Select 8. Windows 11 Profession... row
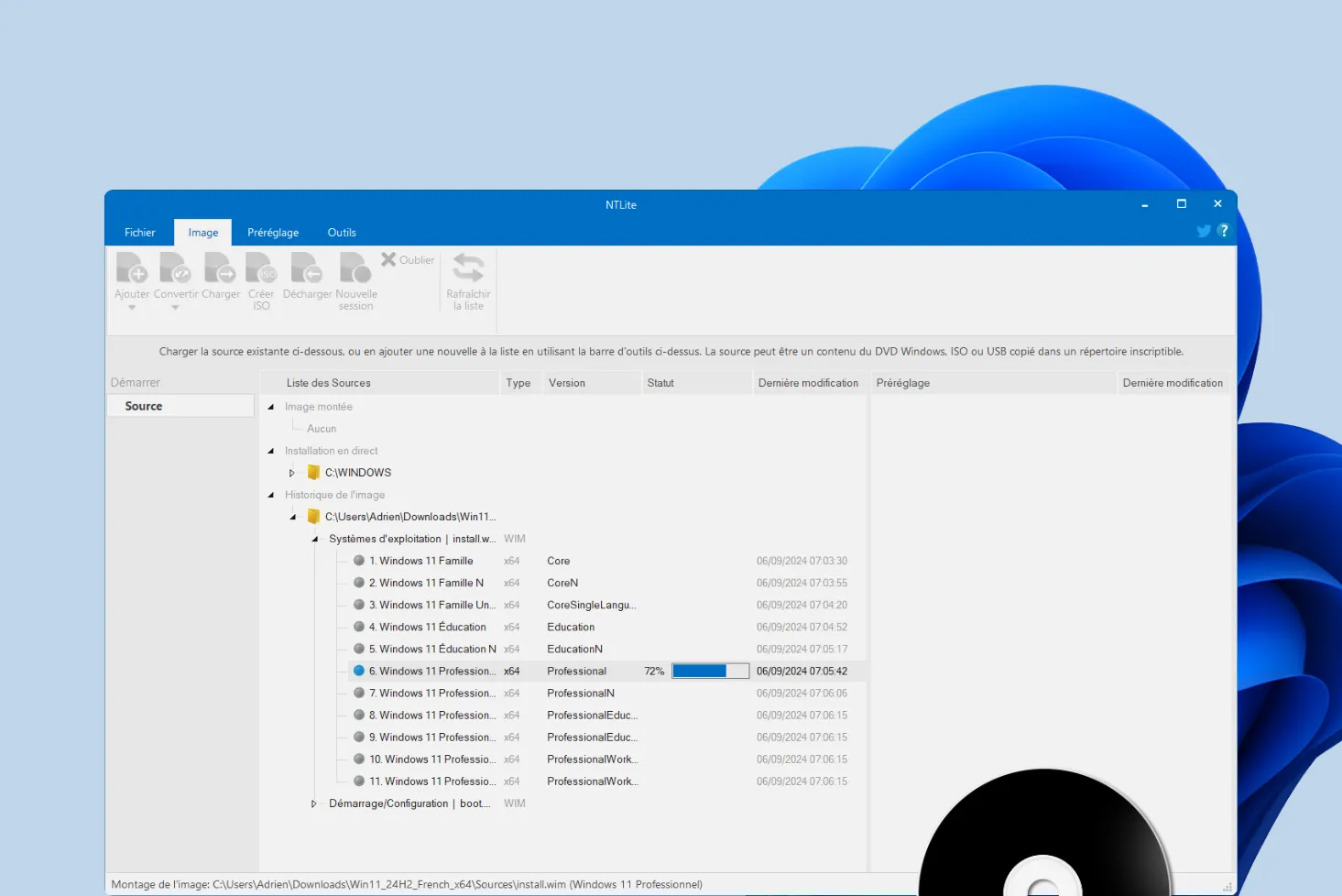The height and width of the screenshot is (896, 1342). pos(606,716)
